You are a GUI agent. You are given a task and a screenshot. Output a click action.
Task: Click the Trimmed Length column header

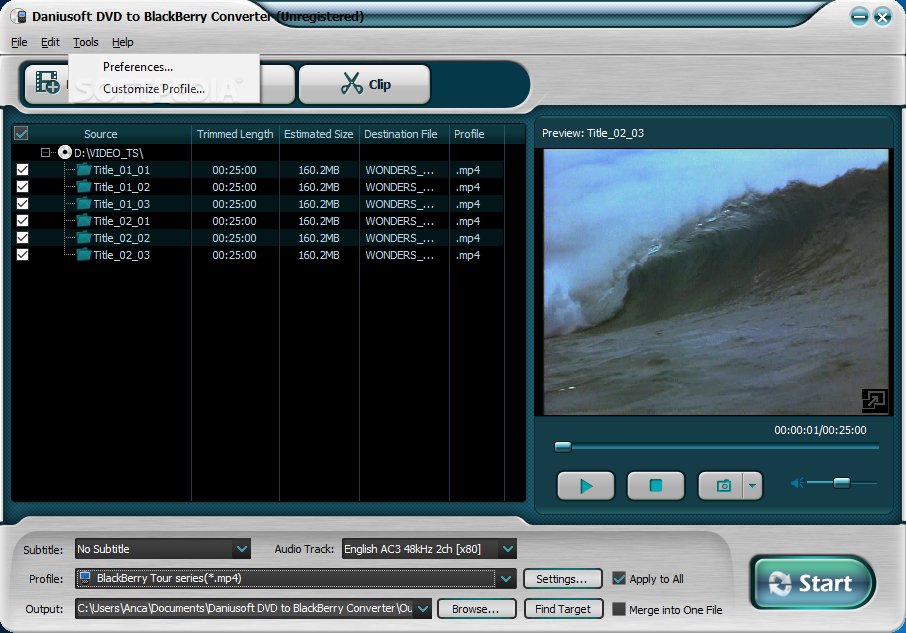(x=235, y=134)
